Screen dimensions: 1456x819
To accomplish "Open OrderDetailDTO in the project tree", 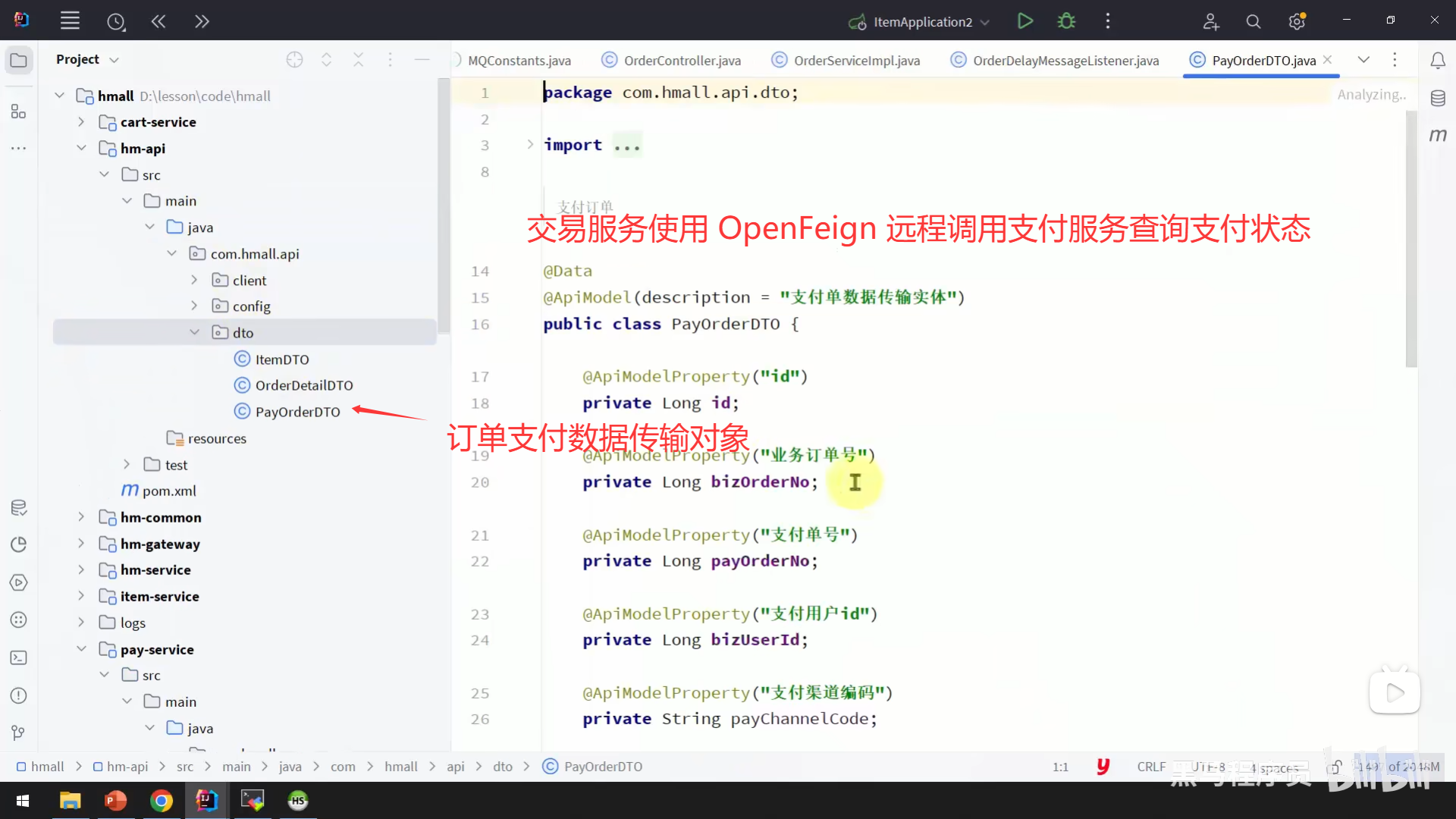I will tap(303, 385).
